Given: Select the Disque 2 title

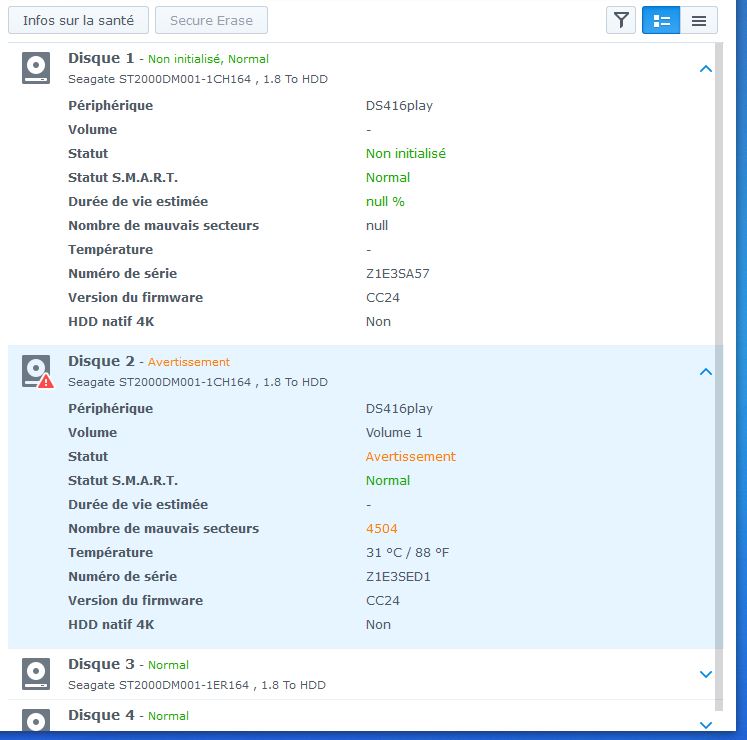Looking at the screenshot, I should point(101,361).
